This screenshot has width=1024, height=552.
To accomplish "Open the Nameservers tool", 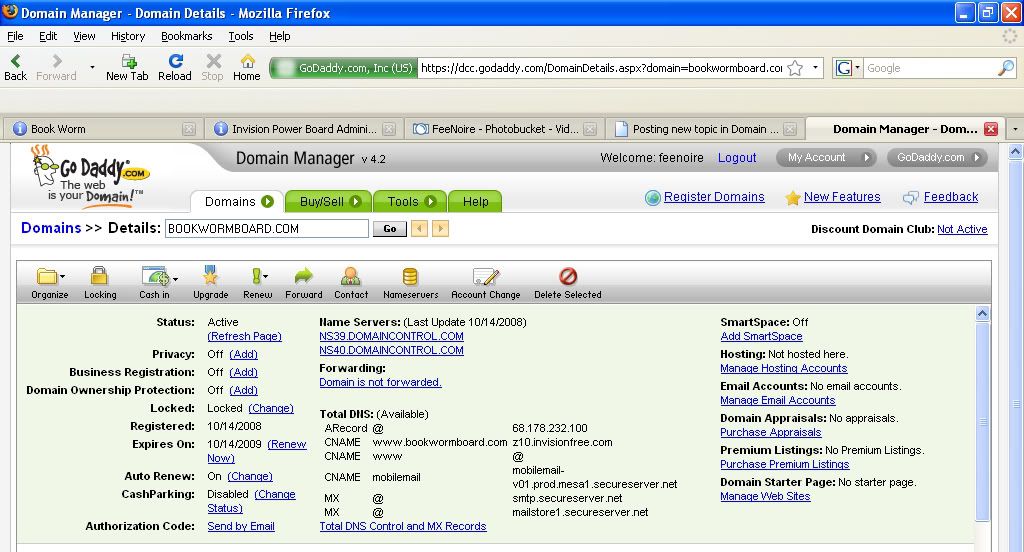I will pos(410,277).
